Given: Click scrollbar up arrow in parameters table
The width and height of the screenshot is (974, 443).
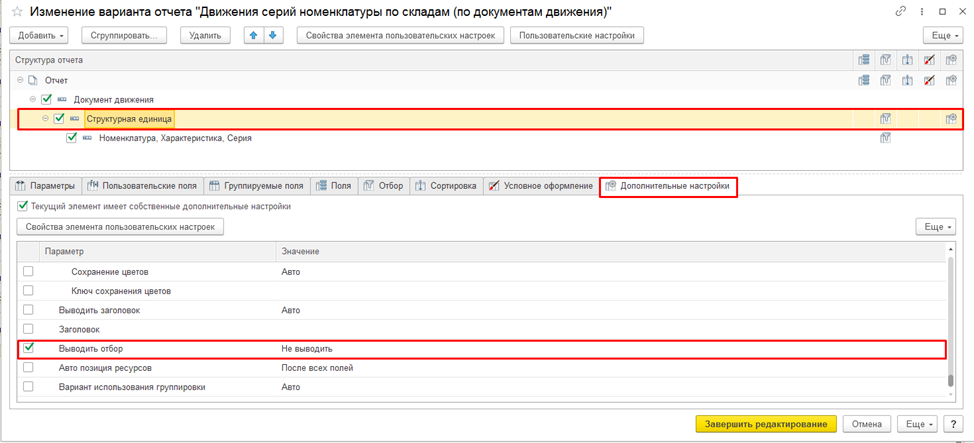Looking at the screenshot, I should pos(950,250).
